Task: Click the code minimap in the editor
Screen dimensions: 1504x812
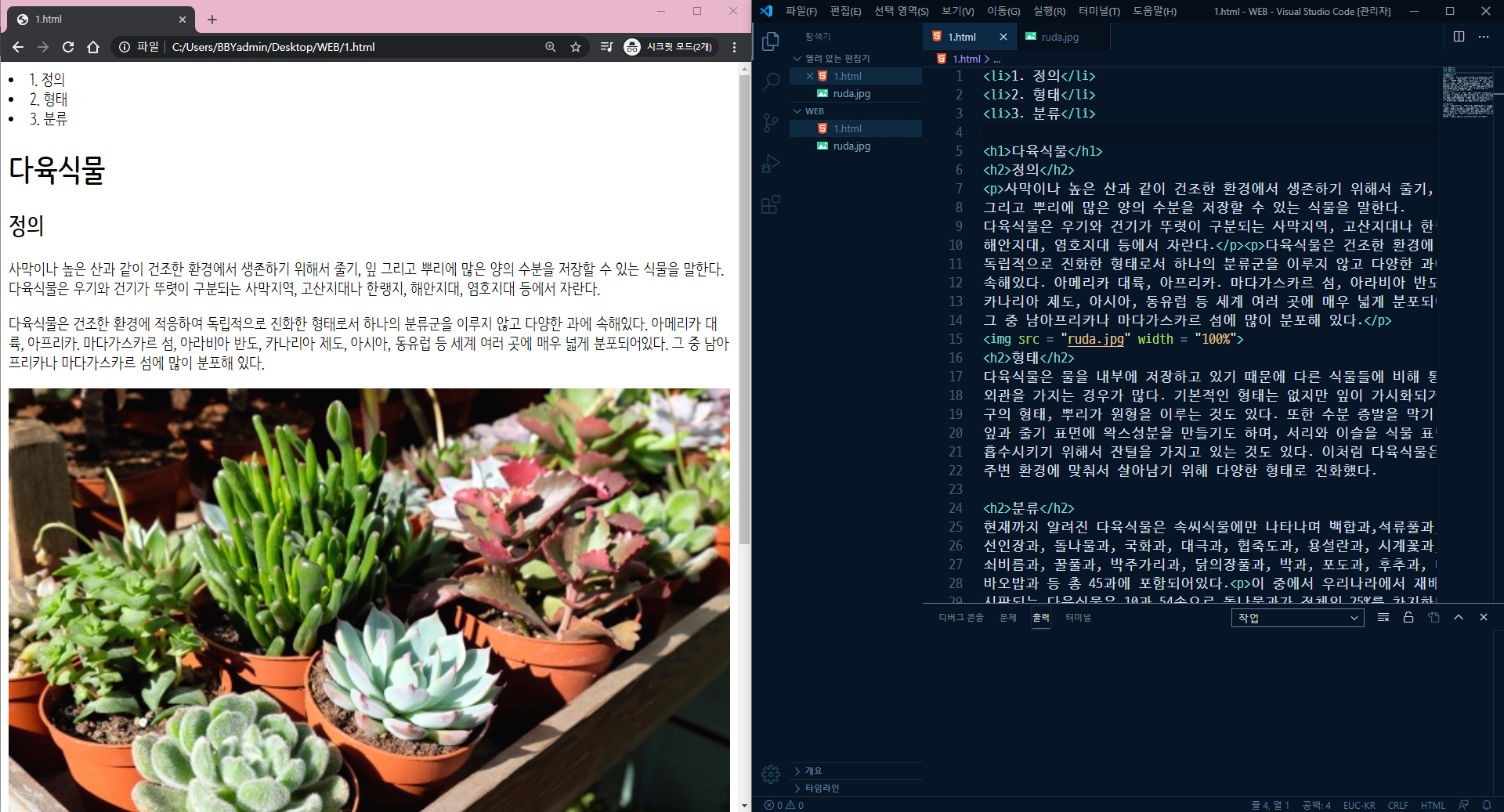Action: (x=1469, y=92)
